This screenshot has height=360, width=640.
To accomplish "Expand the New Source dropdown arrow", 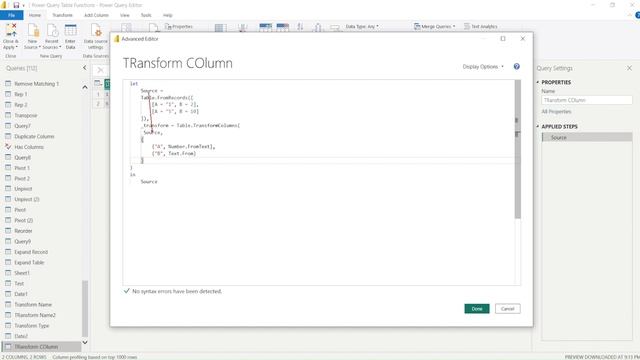I will (x=40, y=47).
